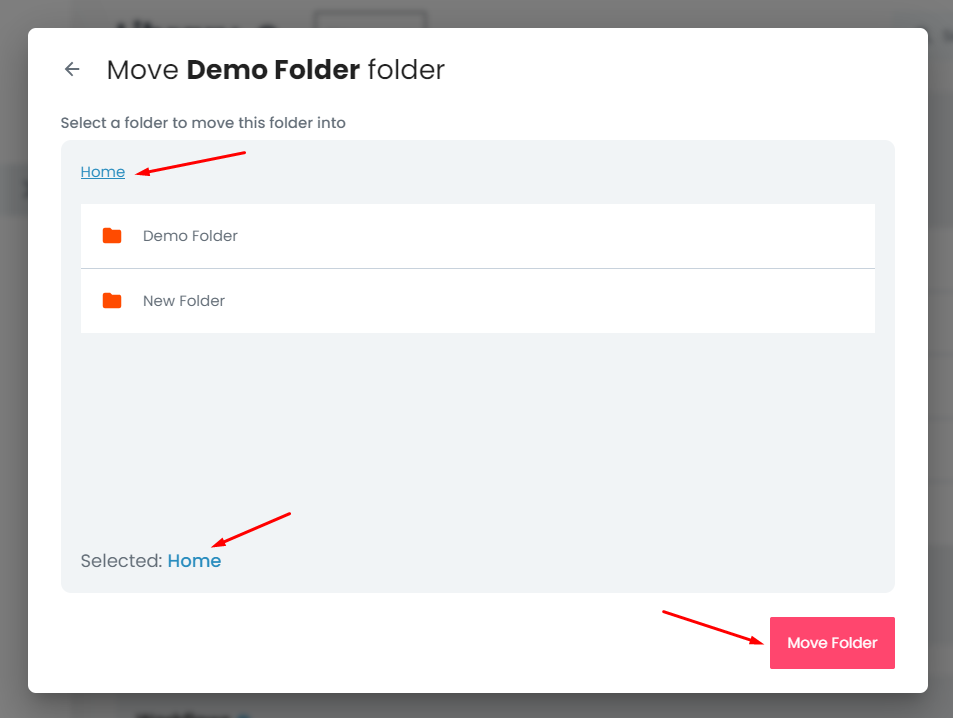The height and width of the screenshot is (718, 953).
Task: Click the 'Move Demo Folder folder' dialog title
Action: 276,70
